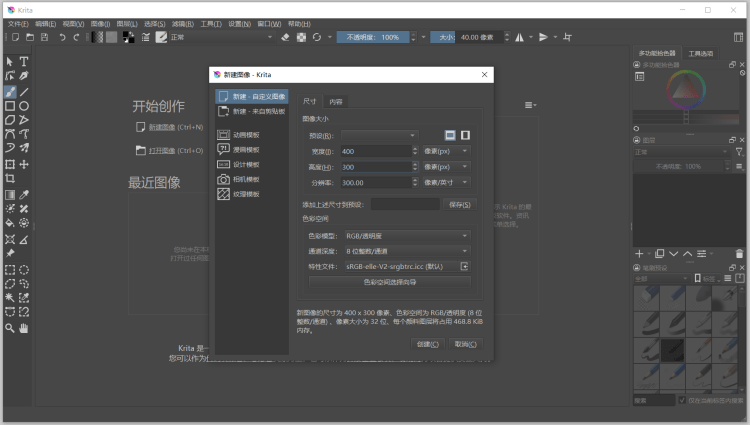Click the reload brush preset icon
The width and height of the screenshot is (750, 425).
(317, 37)
